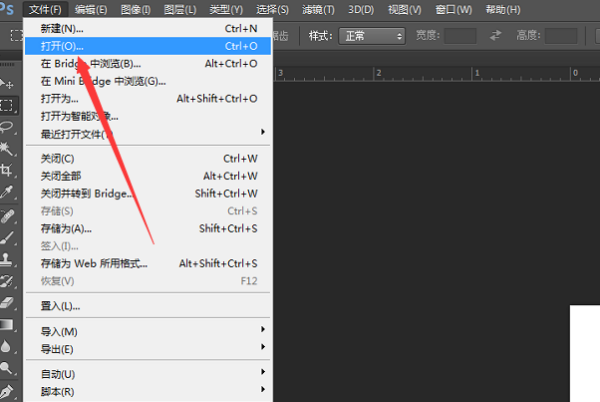Click the white canvas document area

coord(585,353)
